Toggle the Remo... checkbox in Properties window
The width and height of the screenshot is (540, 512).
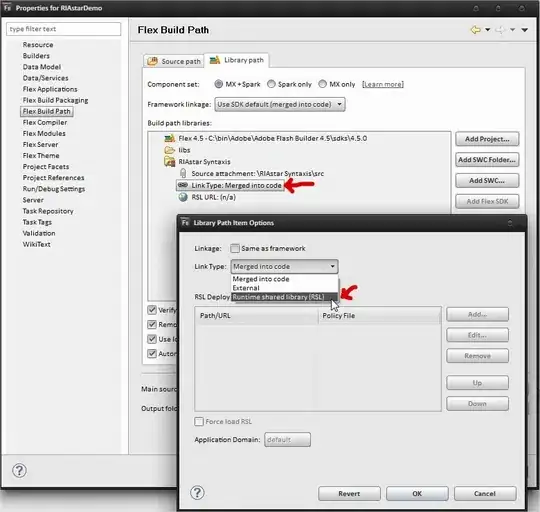click(x=152, y=324)
